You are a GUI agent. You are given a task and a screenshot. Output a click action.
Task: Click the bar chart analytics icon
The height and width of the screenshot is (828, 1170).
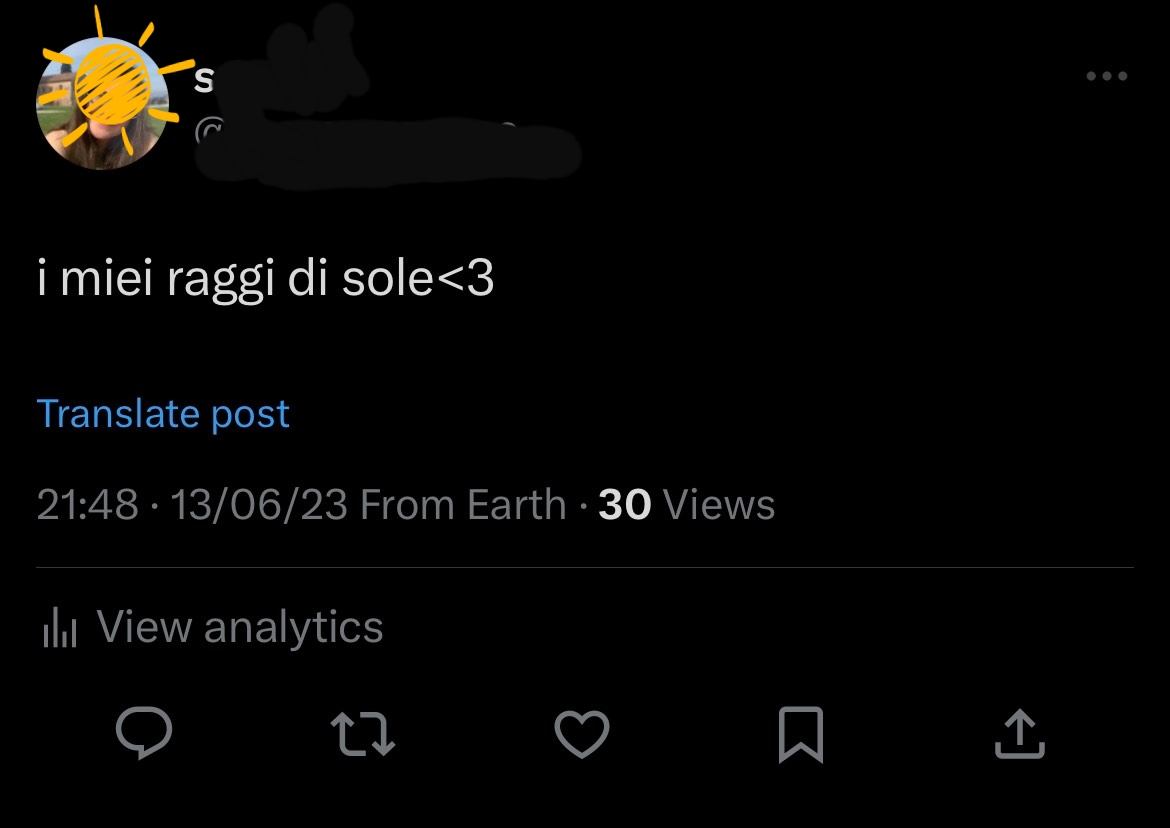(x=59, y=629)
